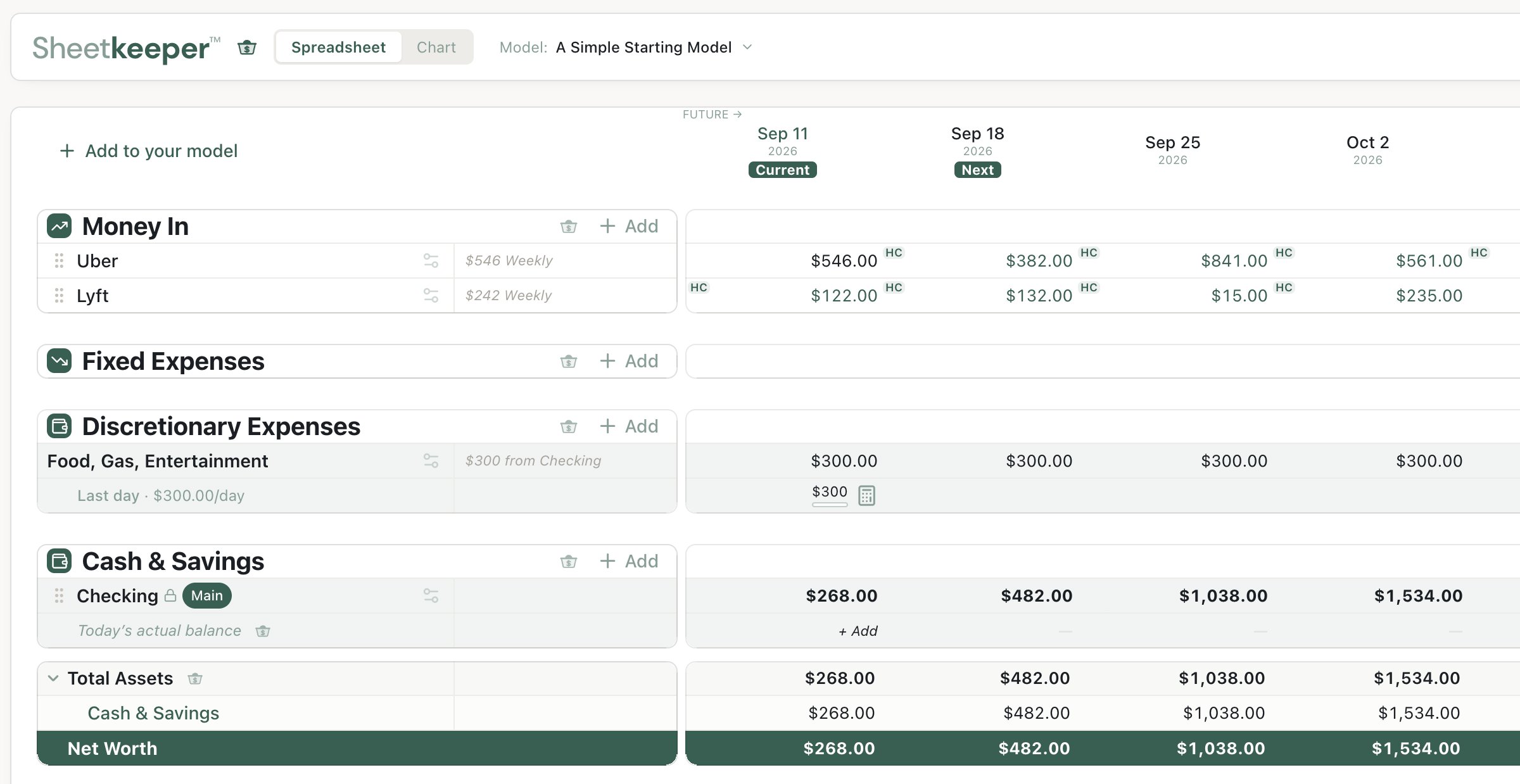Open Uber row settings sliders icon
The width and height of the screenshot is (1520, 784).
[431, 261]
